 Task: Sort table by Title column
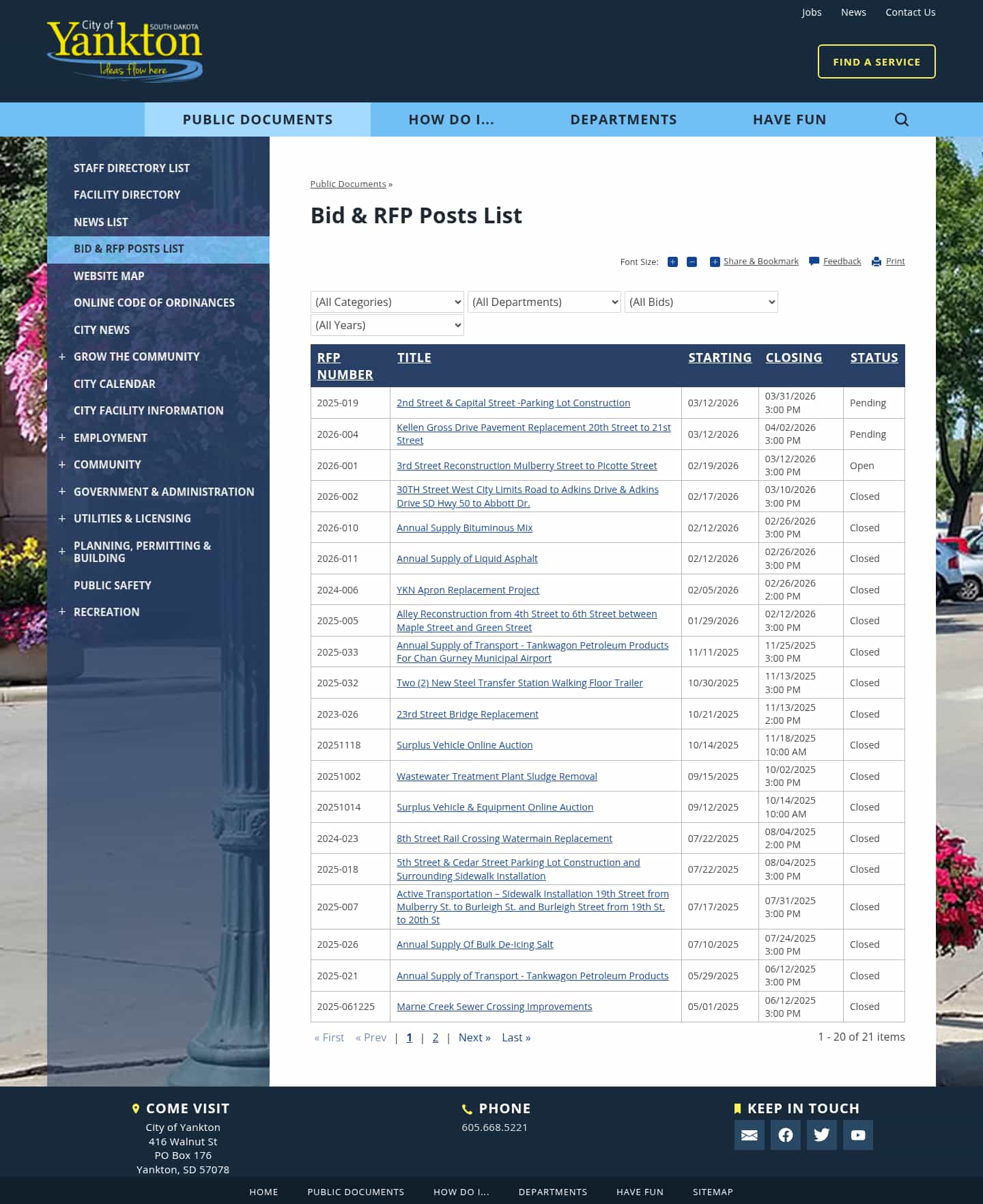(414, 358)
